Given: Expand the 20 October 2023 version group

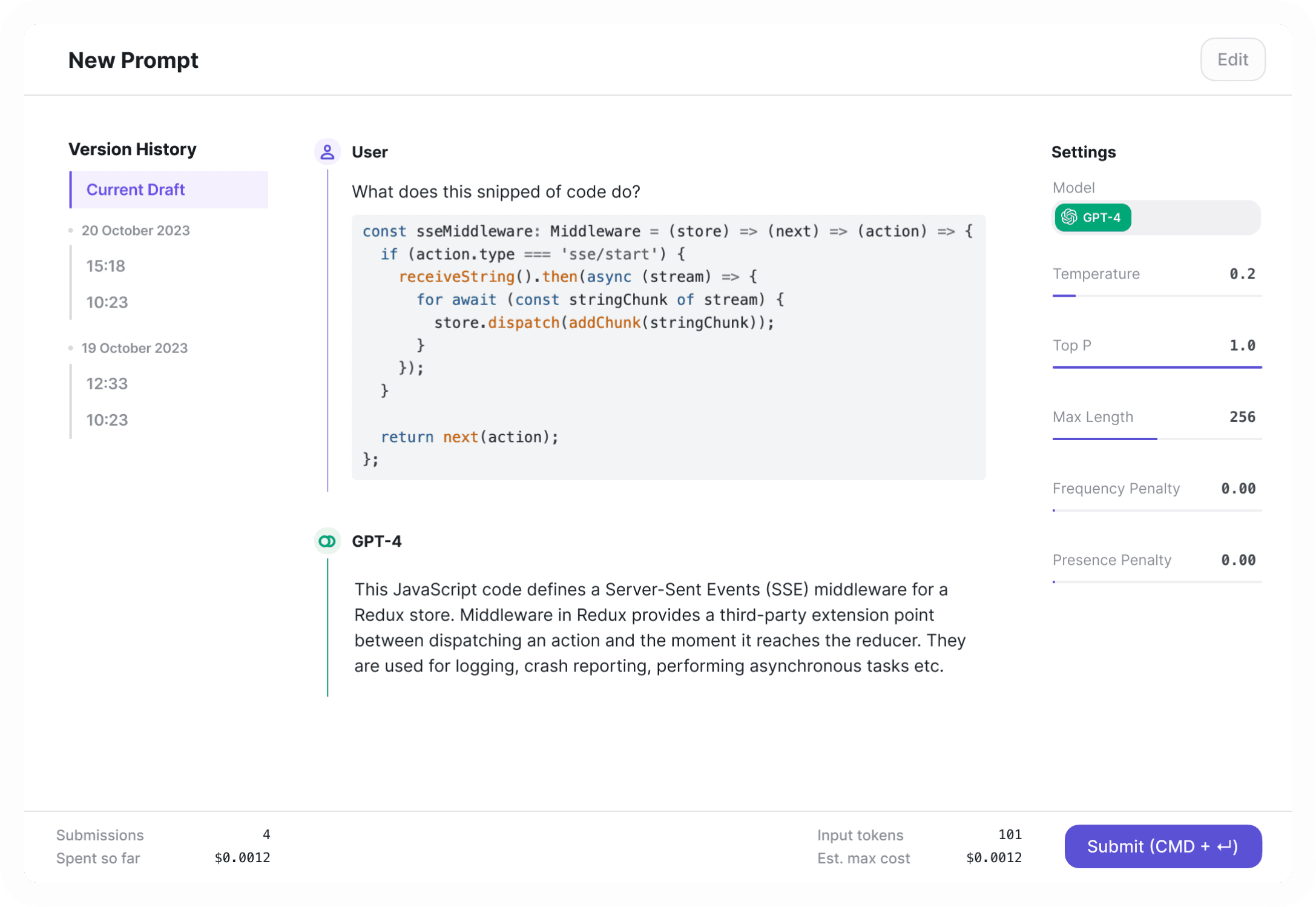Looking at the screenshot, I should (136, 230).
